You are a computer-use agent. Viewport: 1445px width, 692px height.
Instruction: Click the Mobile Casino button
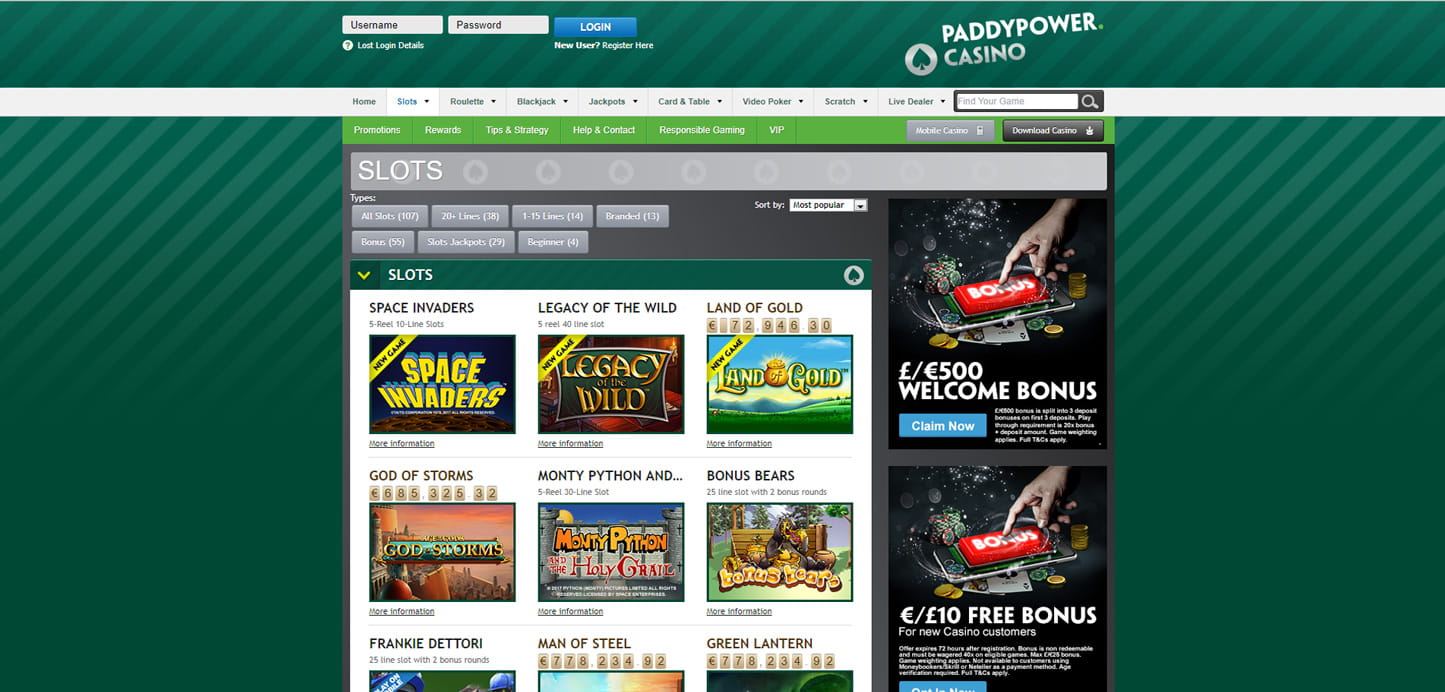pyautogui.click(x=950, y=130)
